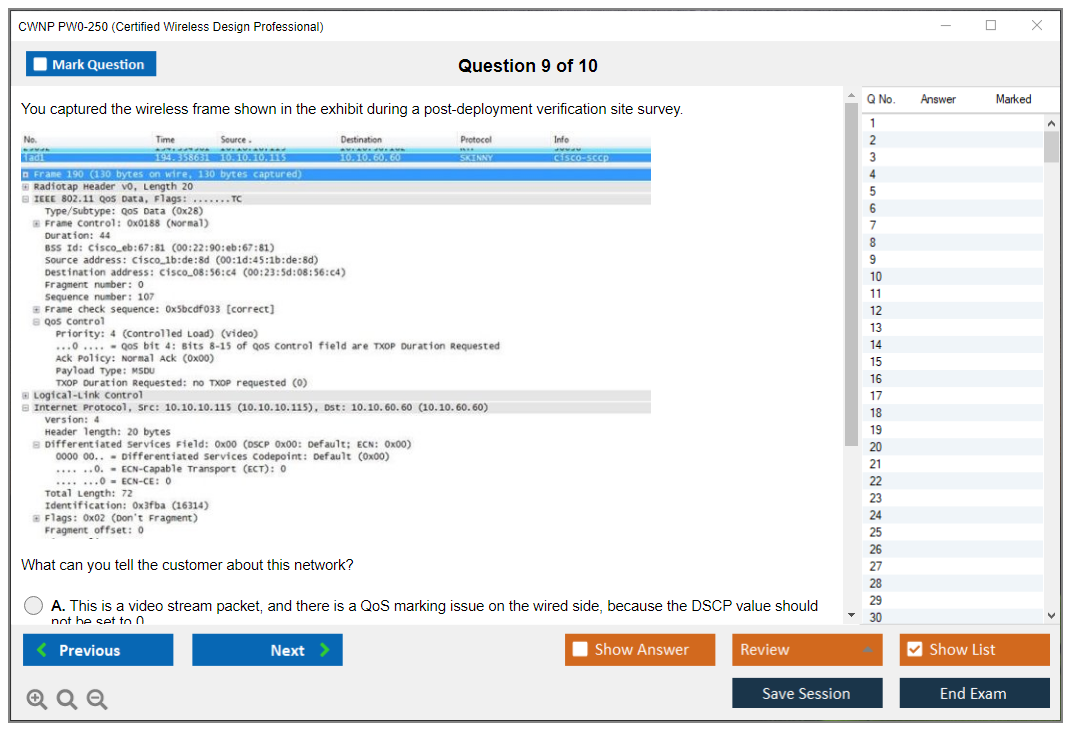Maximize the exam window
Viewport: 1075px width, 735px height.
point(991,26)
